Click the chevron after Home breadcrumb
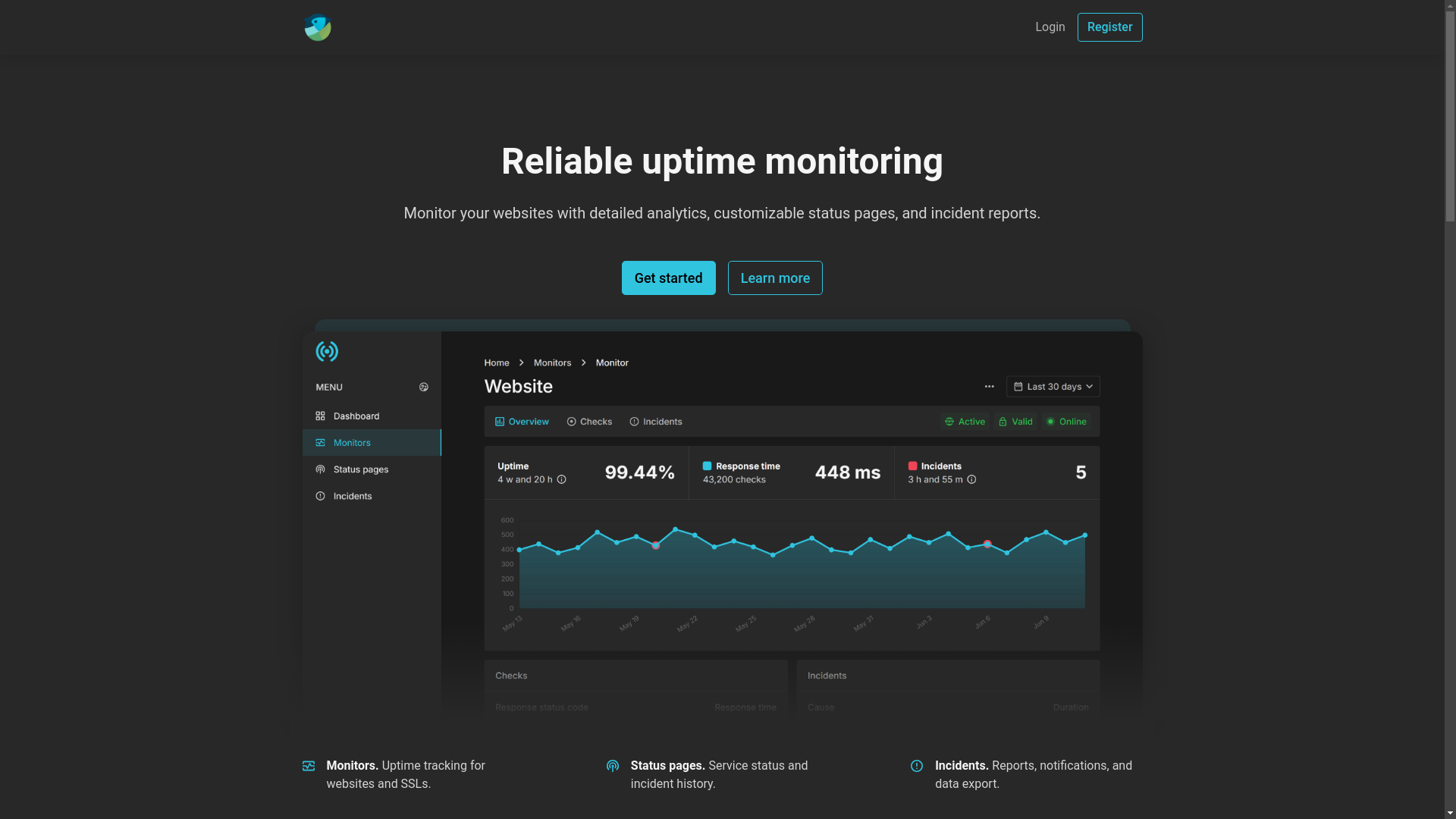This screenshot has width=1456, height=819. (522, 362)
